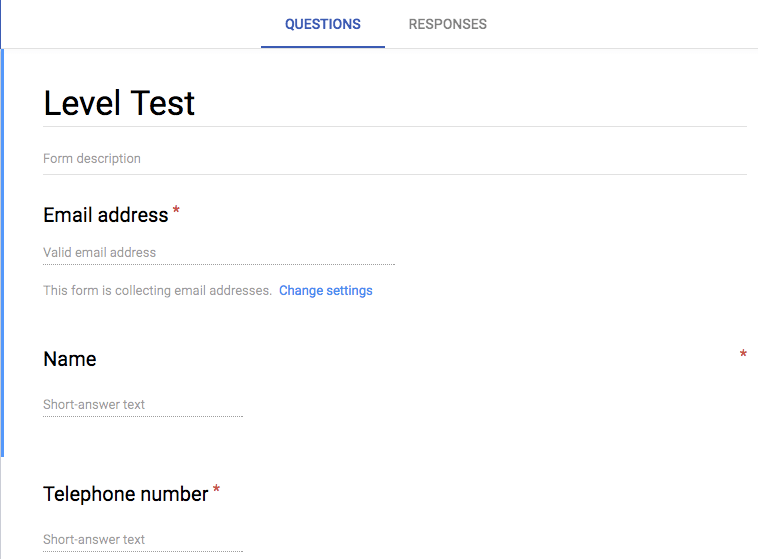Click the divider line under Level Test
The image size is (758, 559).
coord(395,127)
